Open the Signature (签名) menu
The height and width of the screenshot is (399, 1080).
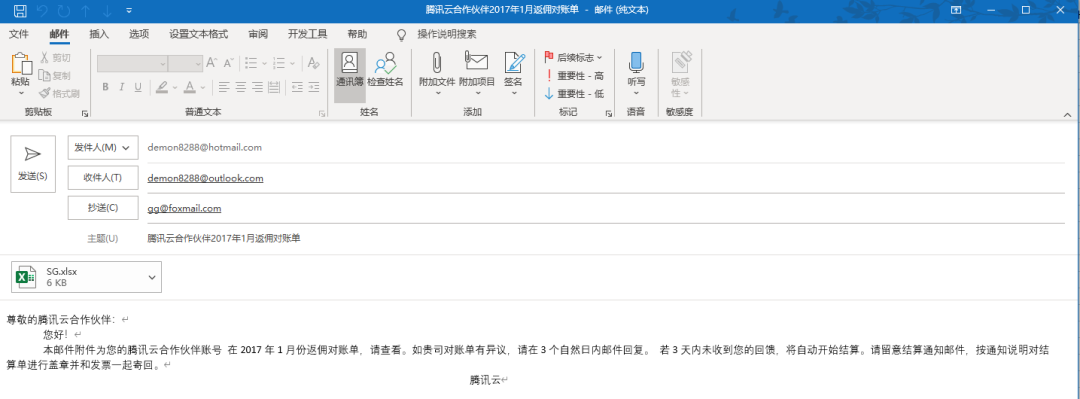[x=514, y=73]
